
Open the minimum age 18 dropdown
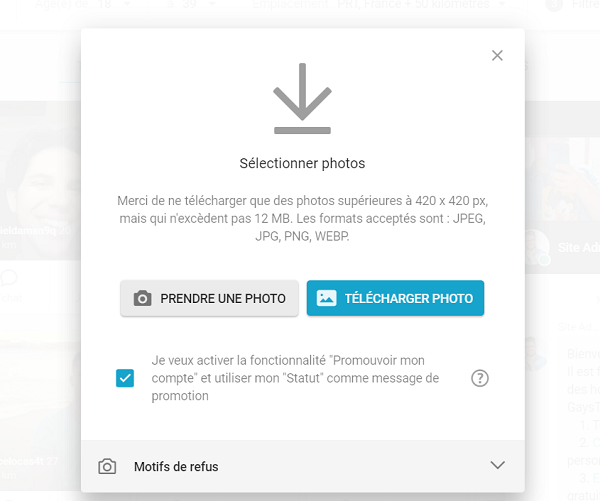[x=83, y=5]
